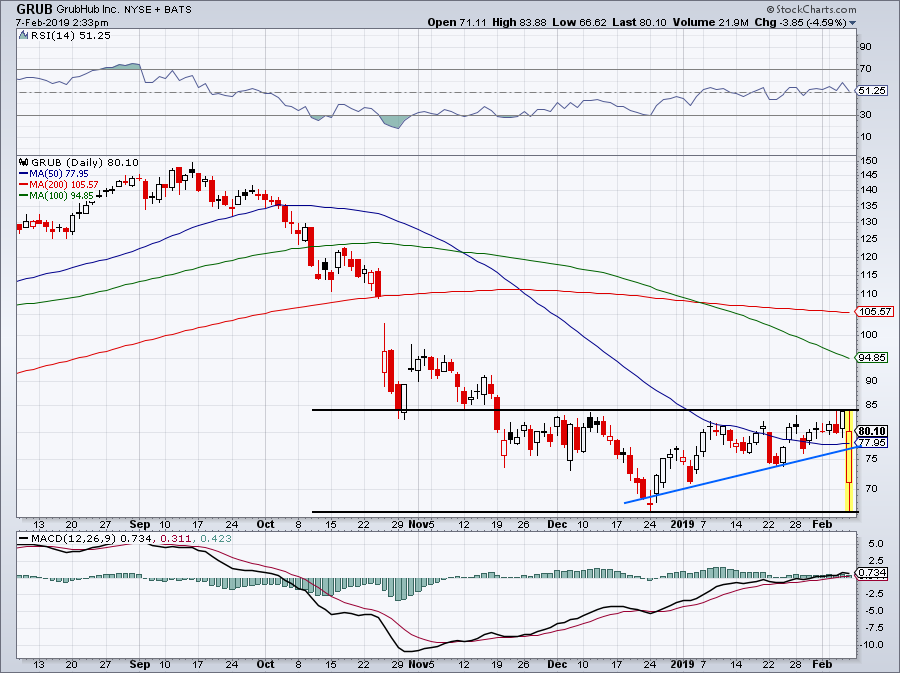Click the 150 price axis label

[x=869, y=161]
